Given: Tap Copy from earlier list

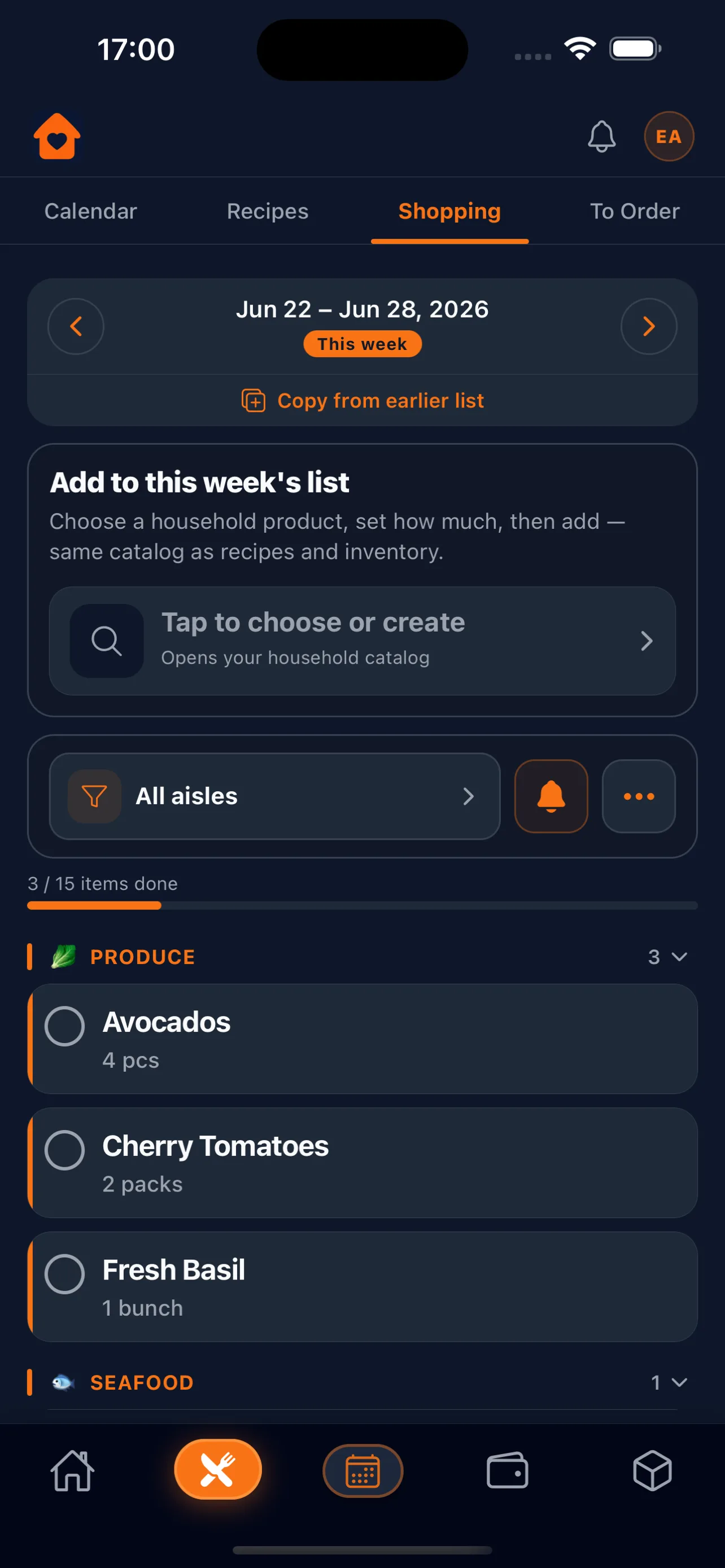Looking at the screenshot, I should click(x=363, y=401).
